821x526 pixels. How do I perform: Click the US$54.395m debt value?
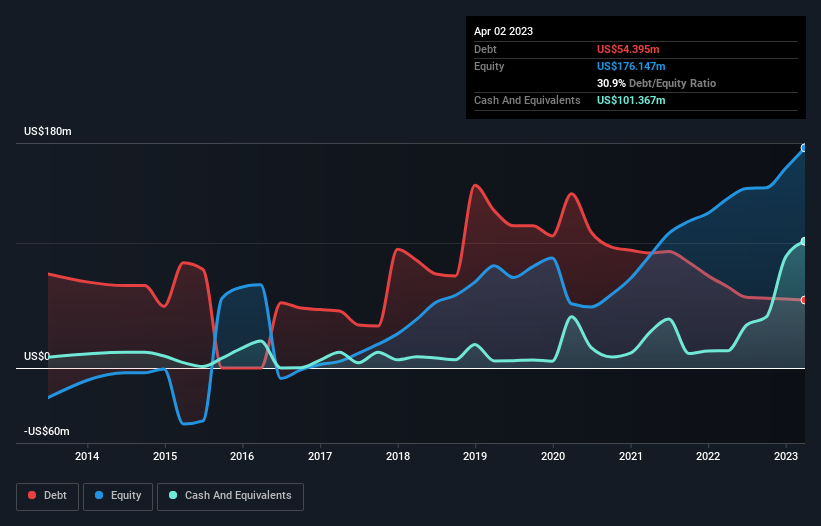[628, 49]
